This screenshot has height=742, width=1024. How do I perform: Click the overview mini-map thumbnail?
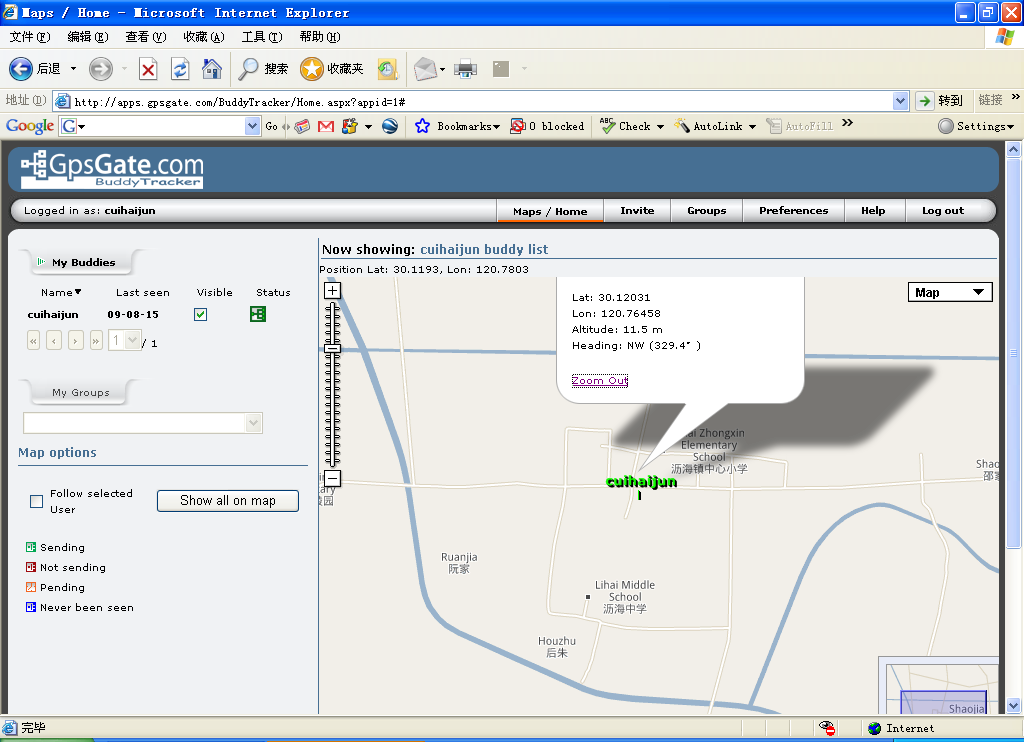click(x=938, y=685)
